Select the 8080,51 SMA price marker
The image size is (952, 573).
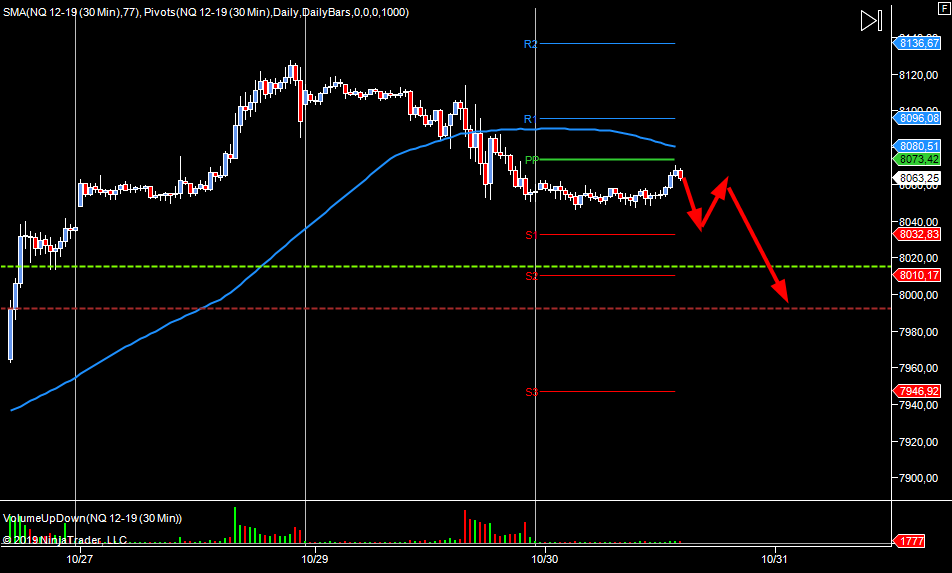(x=918, y=146)
